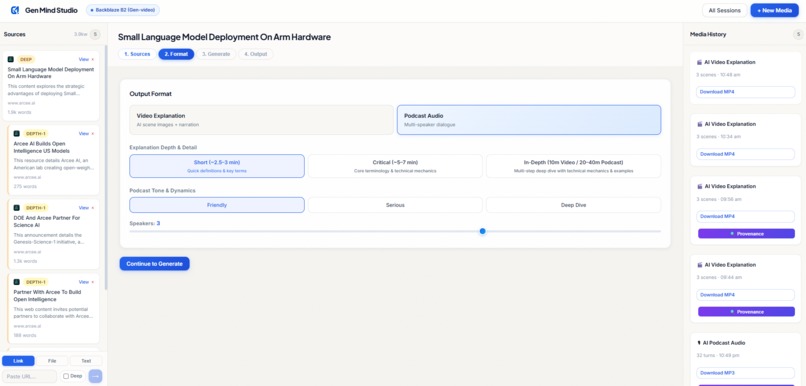Click the + New Media button
806x386 pixels.
774,10
